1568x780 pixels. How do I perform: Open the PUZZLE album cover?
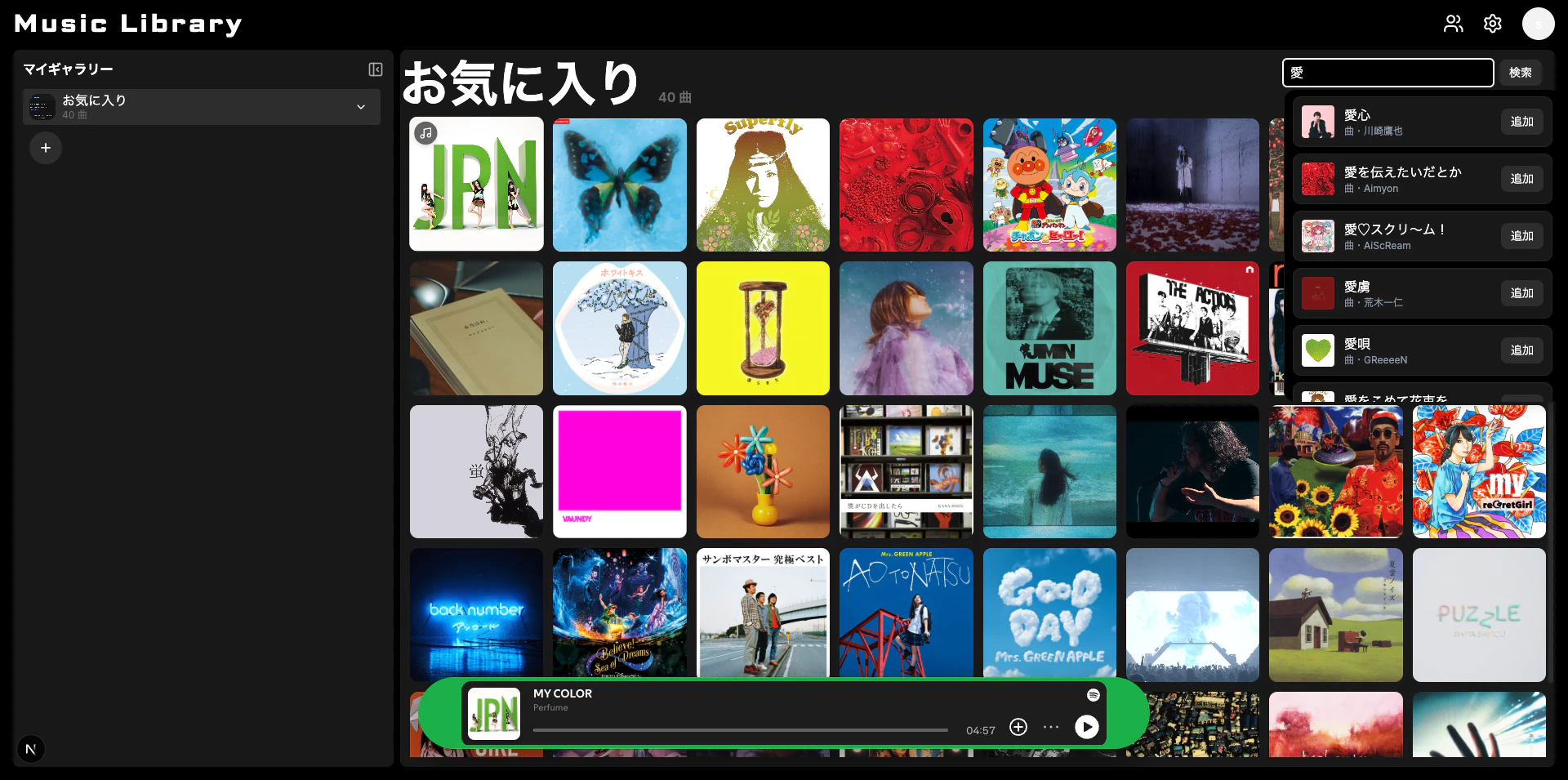point(1479,615)
